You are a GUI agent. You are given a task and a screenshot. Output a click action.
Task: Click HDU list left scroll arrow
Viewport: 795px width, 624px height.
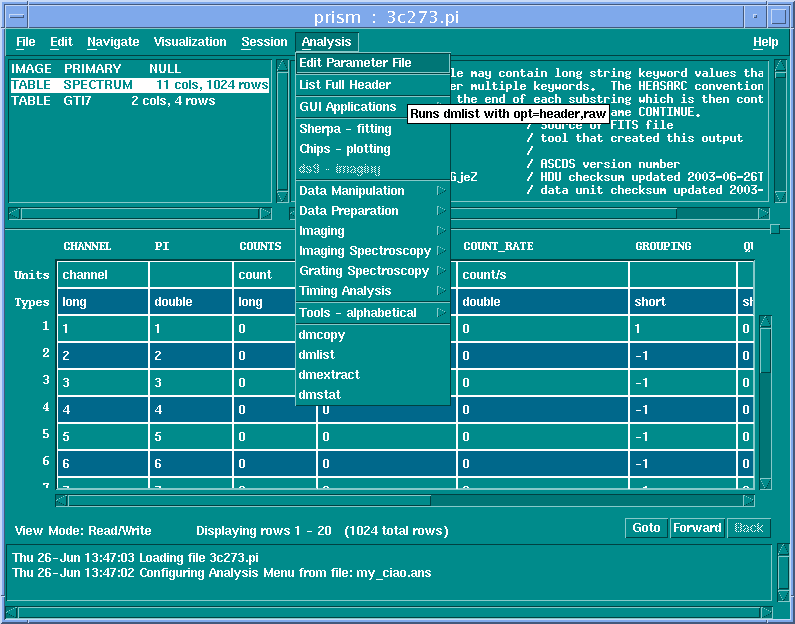pos(15,213)
